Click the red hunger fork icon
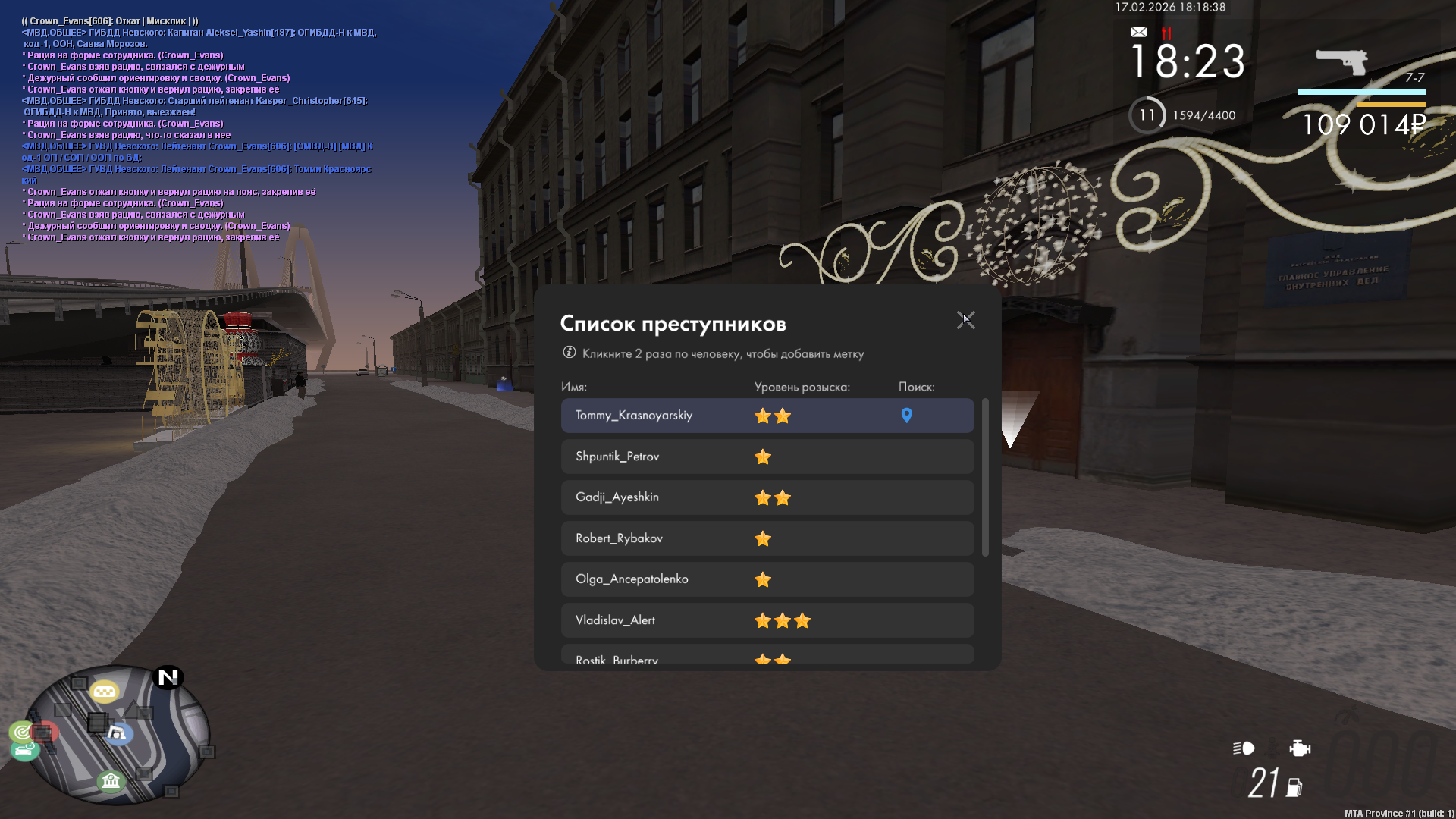The image size is (1456, 819). 1166,33
